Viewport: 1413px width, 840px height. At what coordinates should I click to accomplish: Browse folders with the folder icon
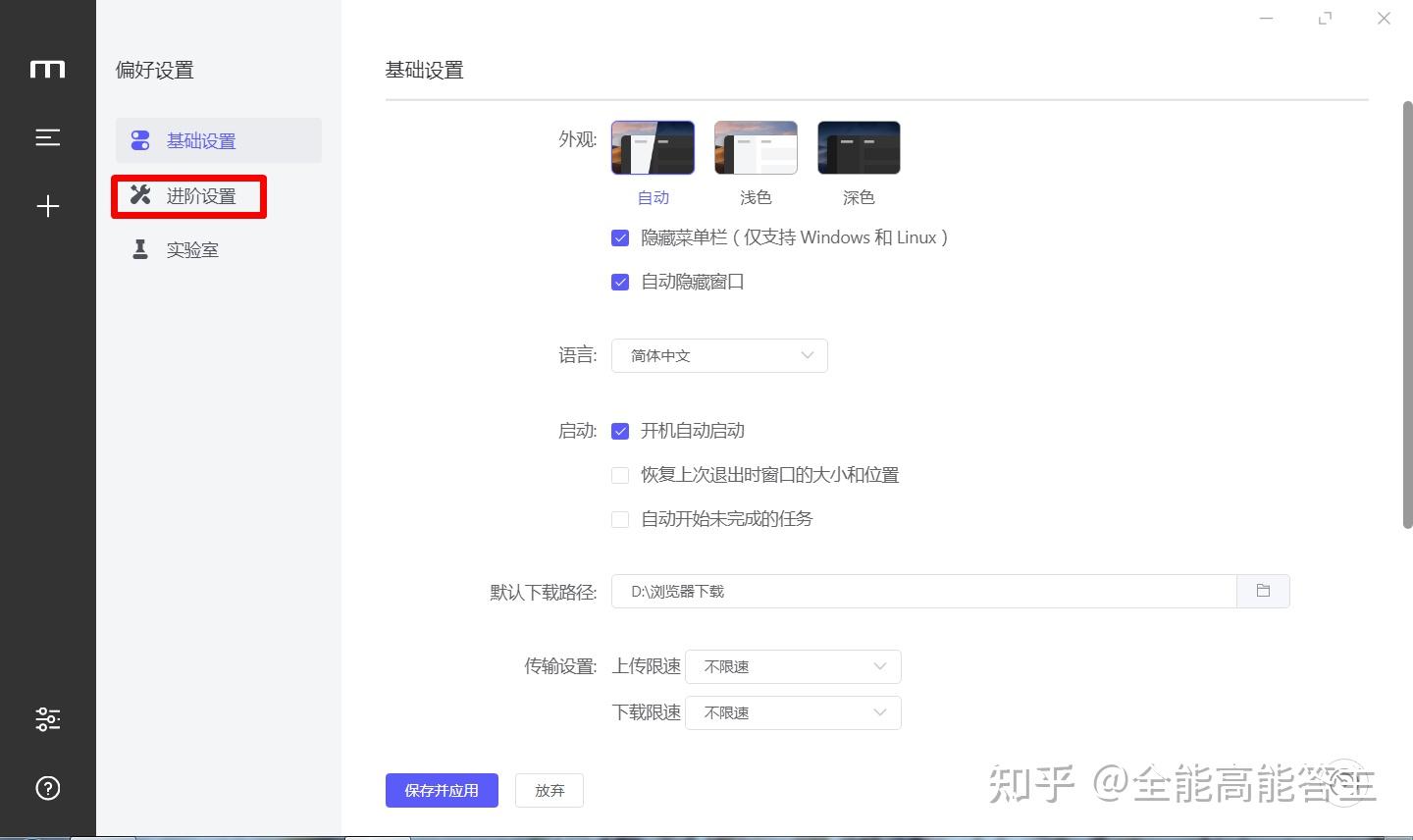(x=1263, y=591)
